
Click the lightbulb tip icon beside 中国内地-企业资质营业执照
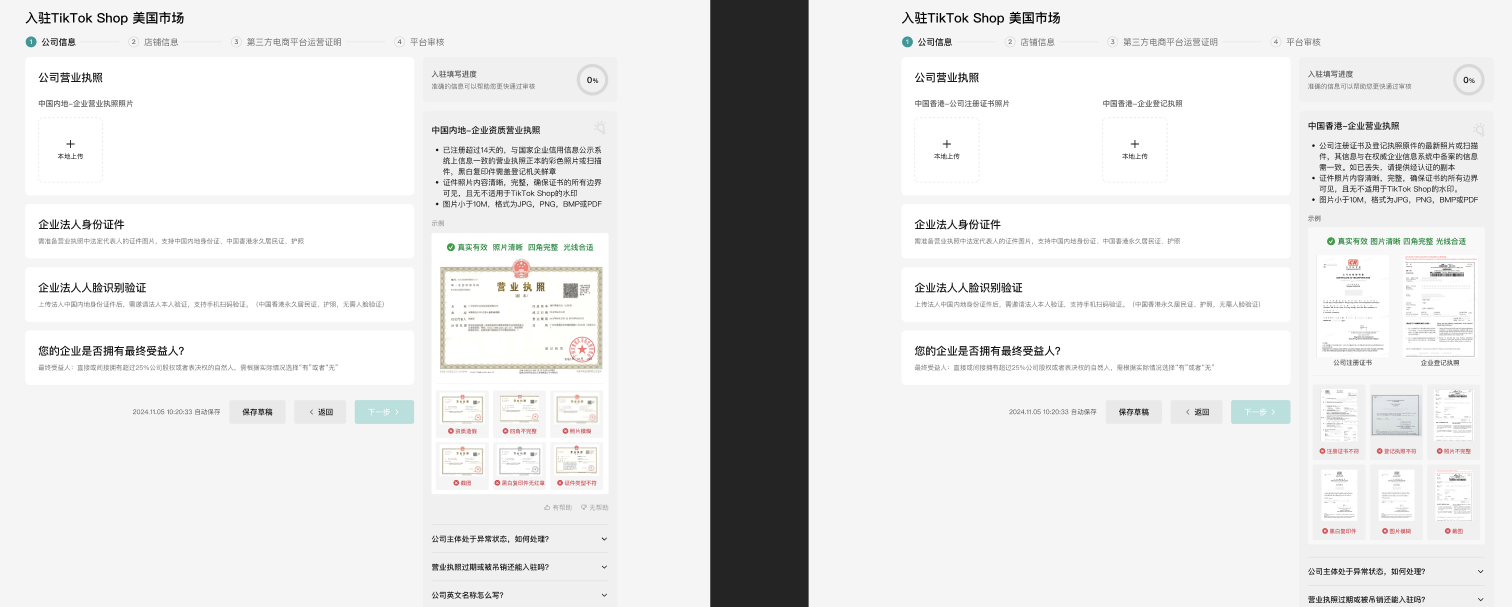coord(600,127)
